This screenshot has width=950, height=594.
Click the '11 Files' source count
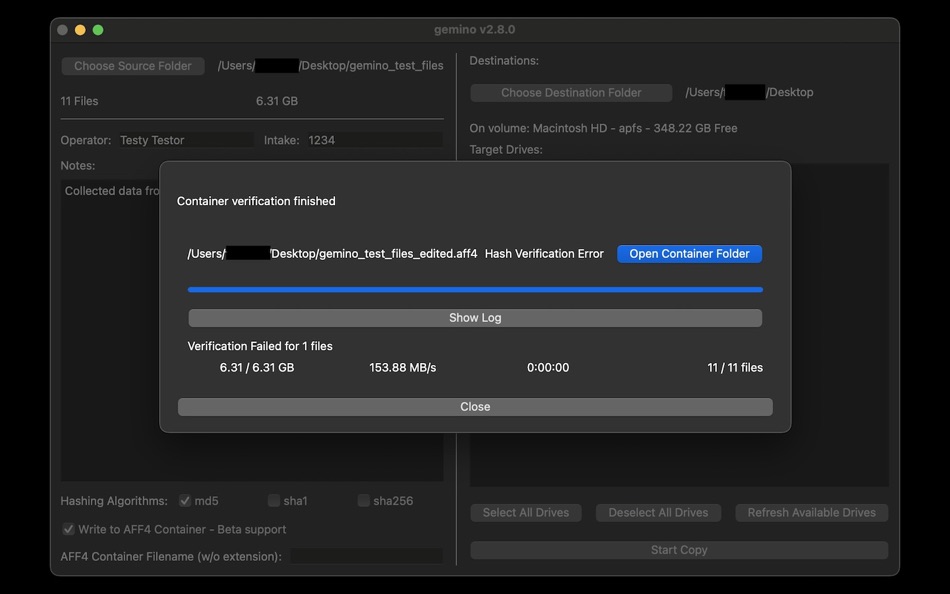(79, 101)
